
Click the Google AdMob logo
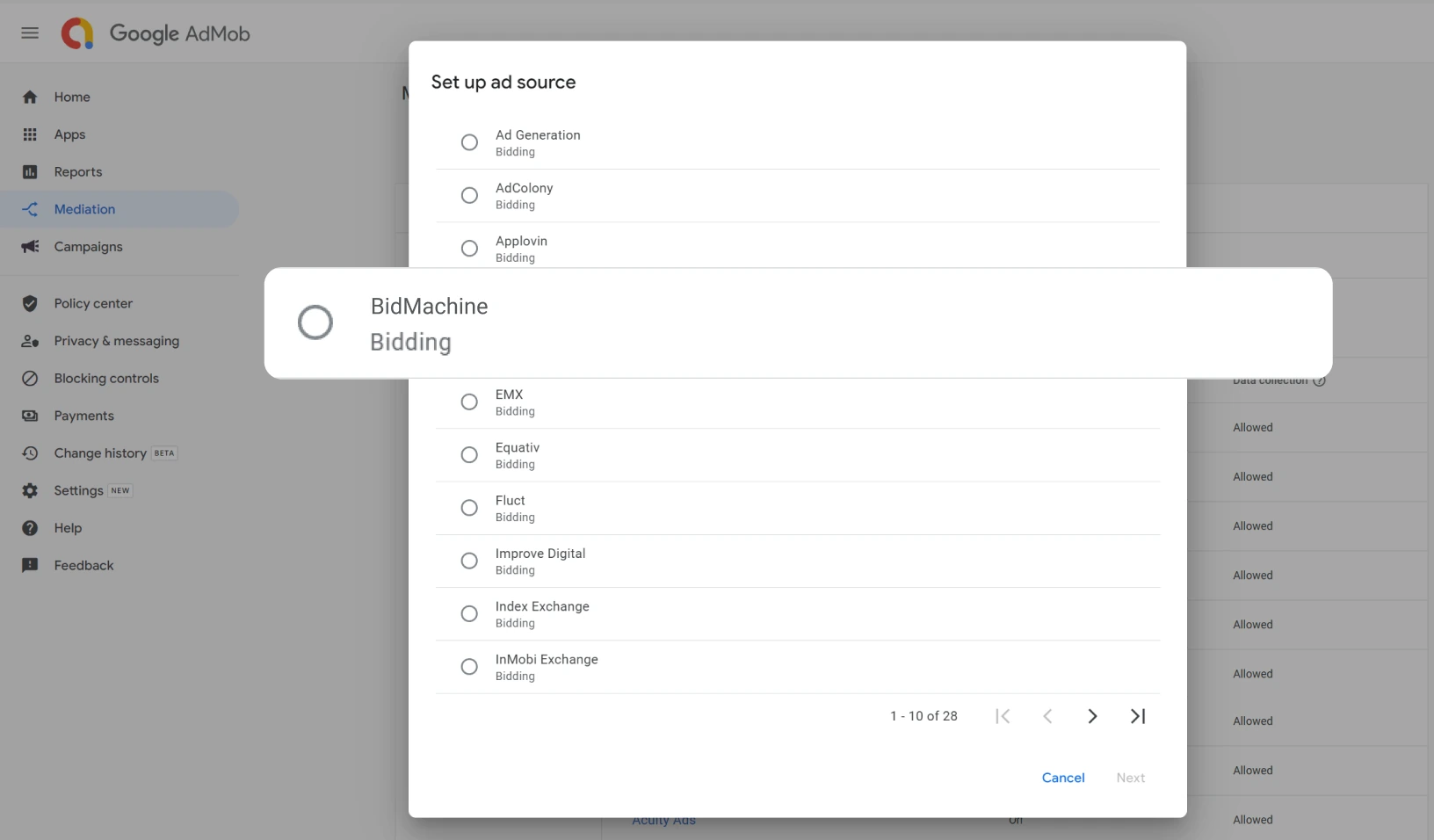click(x=156, y=33)
